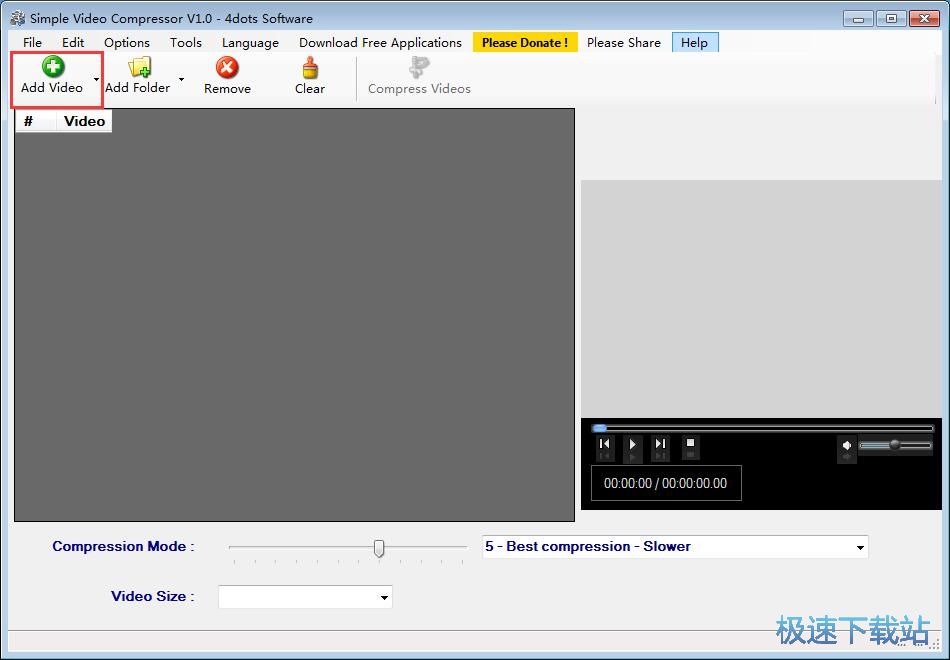
Task: Click Download Free Applications link
Action: coord(380,42)
